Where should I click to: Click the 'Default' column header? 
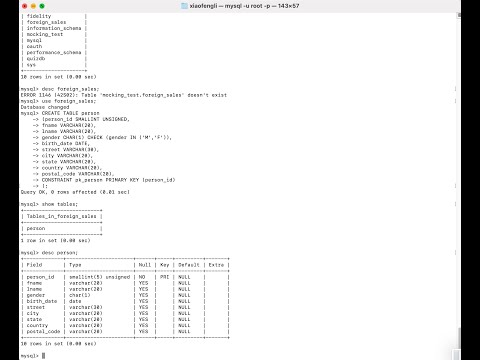click(189, 265)
